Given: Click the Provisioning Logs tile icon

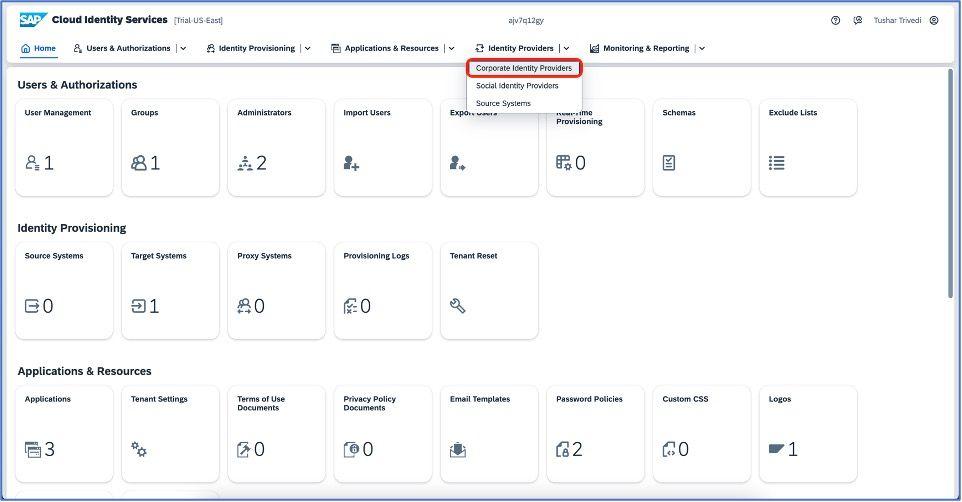Looking at the screenshot, I should tap(350, 306).
